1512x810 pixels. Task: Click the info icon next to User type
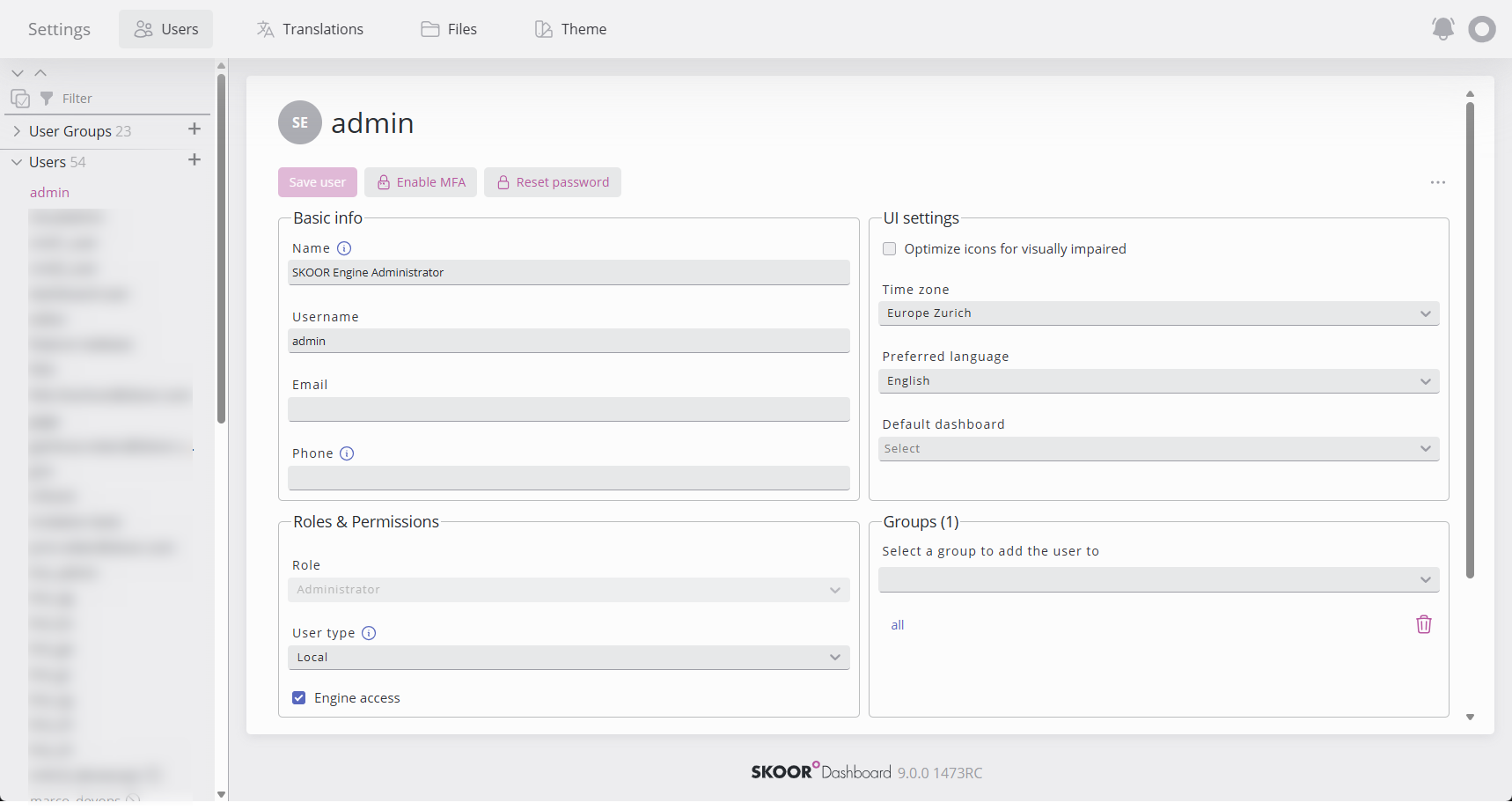point(369,633)
